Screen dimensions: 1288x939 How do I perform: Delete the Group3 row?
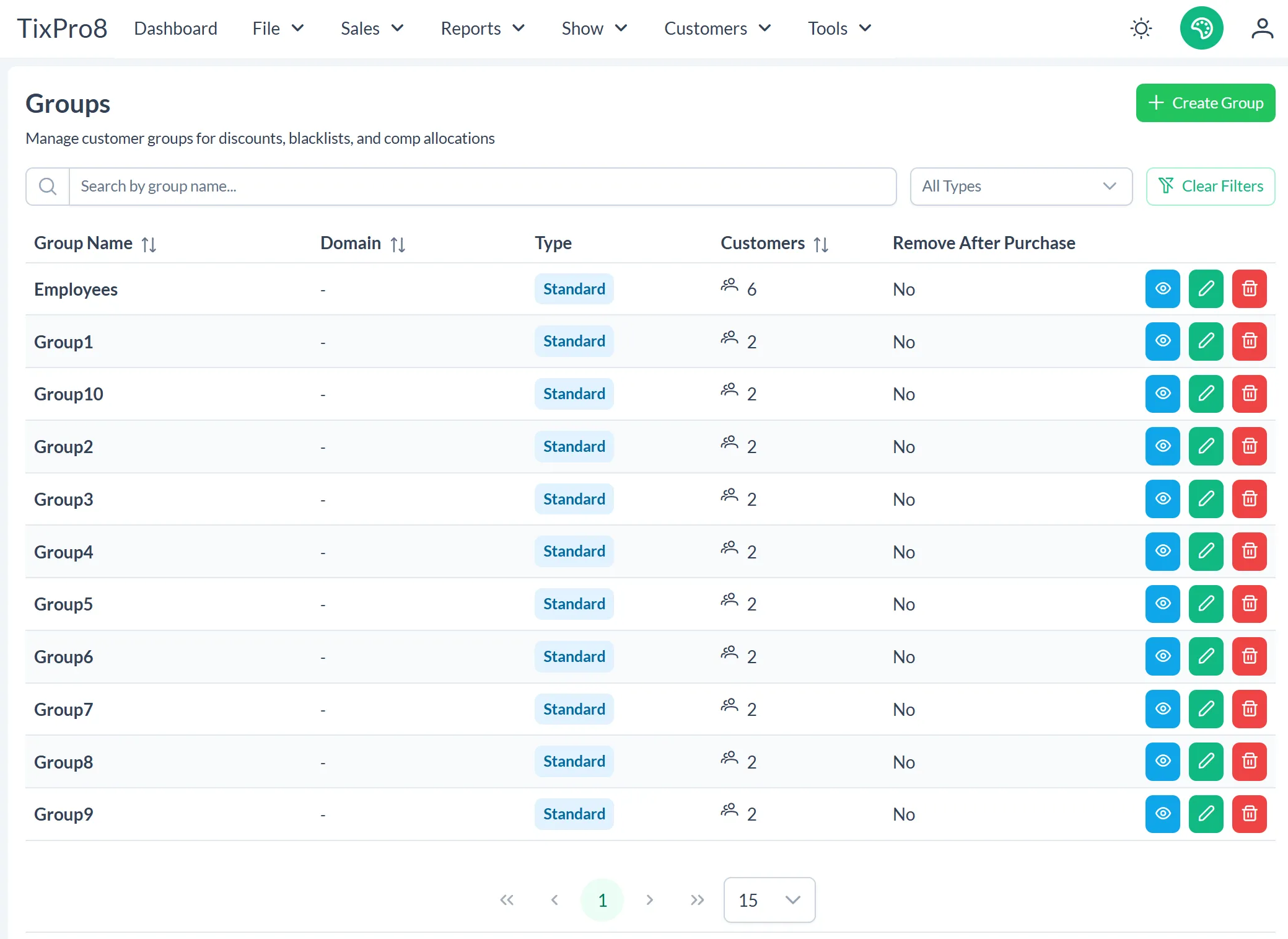click(1249, 499)
